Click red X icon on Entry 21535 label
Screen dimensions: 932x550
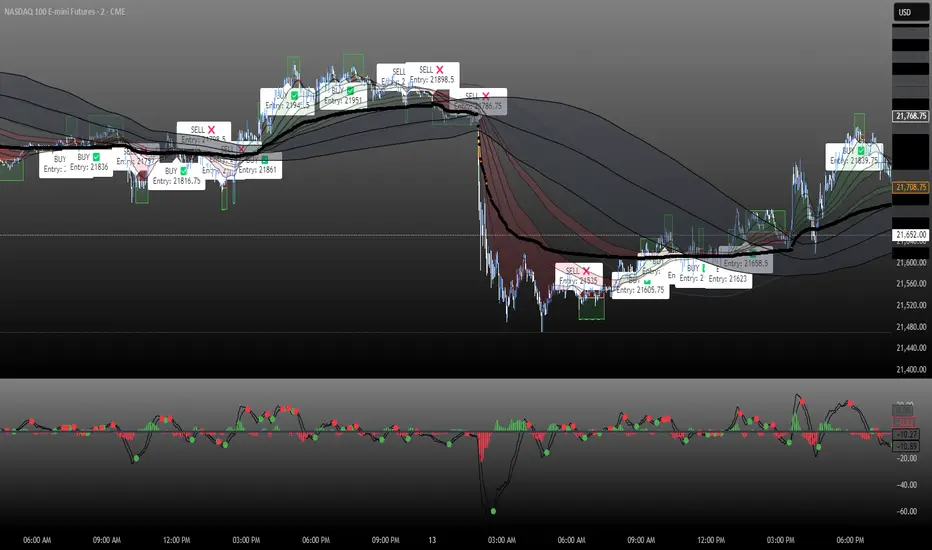coord(586,271)
